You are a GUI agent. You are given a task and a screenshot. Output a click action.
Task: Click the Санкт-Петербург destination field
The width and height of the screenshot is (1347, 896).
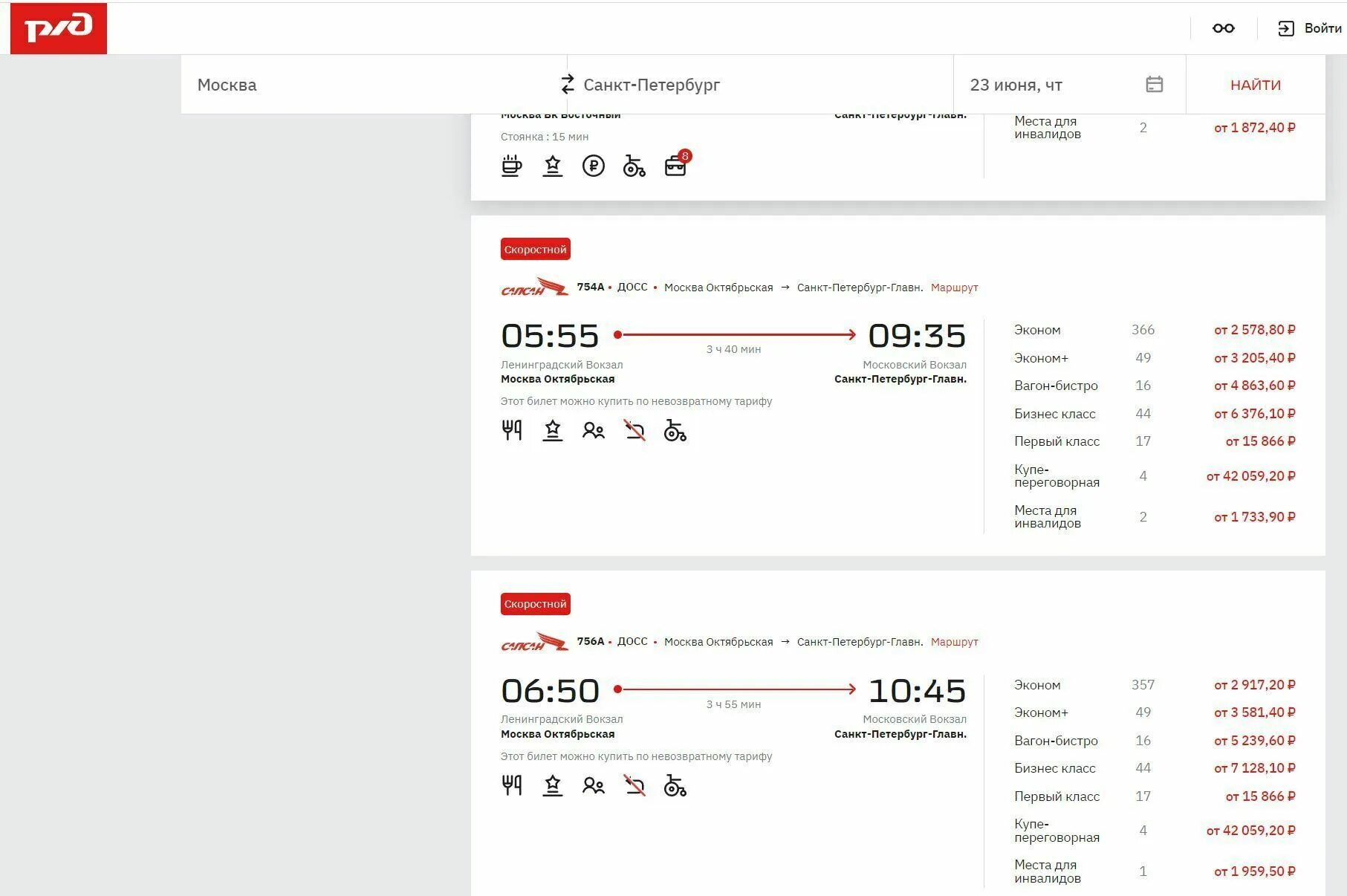761,85
